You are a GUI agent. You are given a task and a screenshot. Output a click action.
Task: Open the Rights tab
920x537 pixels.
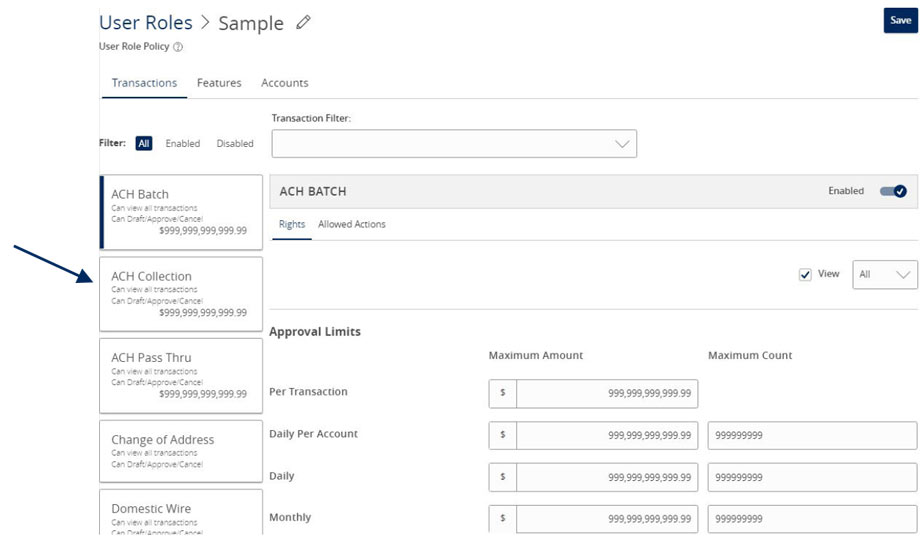pos(292,224)
